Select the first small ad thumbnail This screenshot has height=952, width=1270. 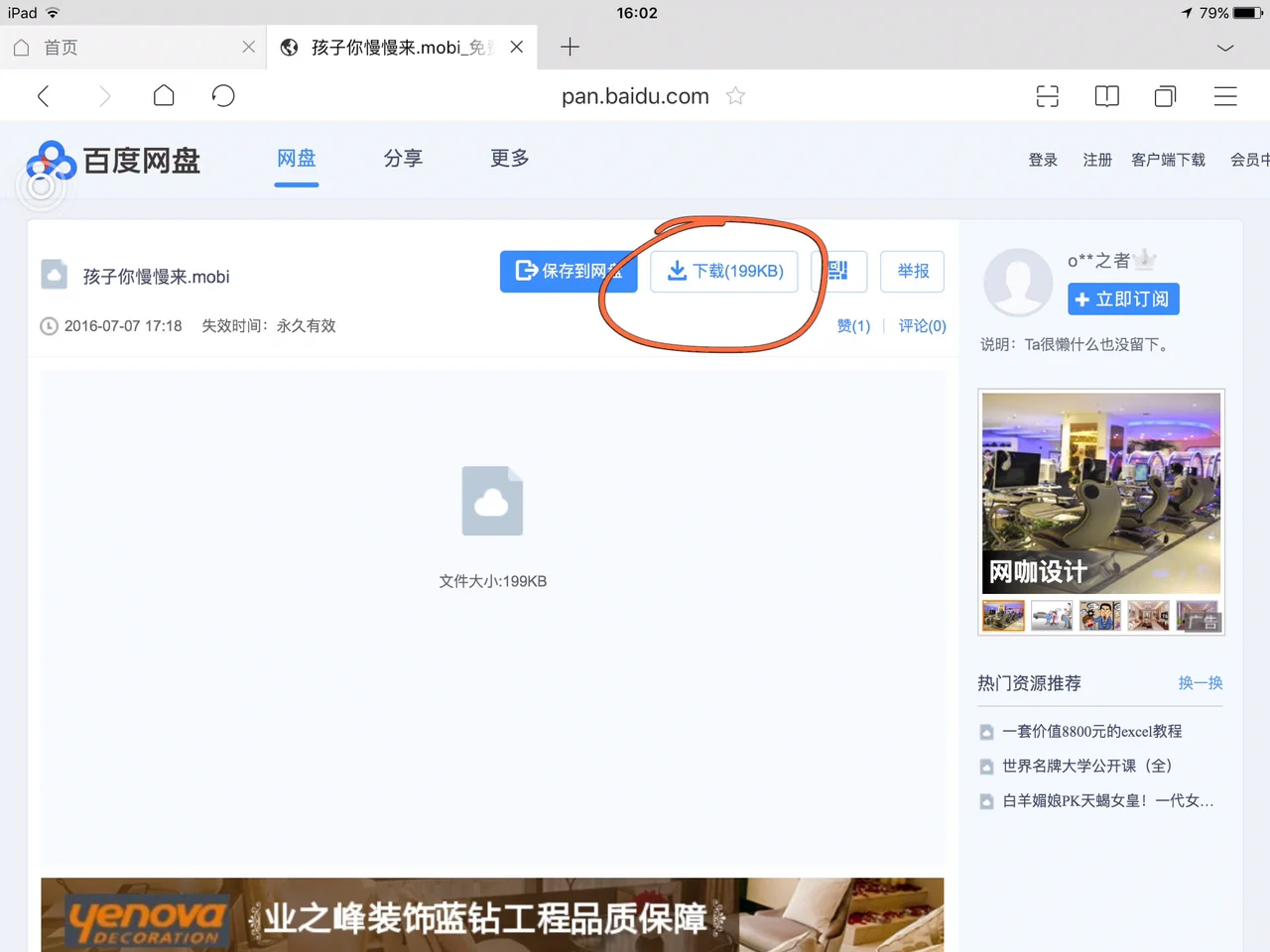[1003, 616]
